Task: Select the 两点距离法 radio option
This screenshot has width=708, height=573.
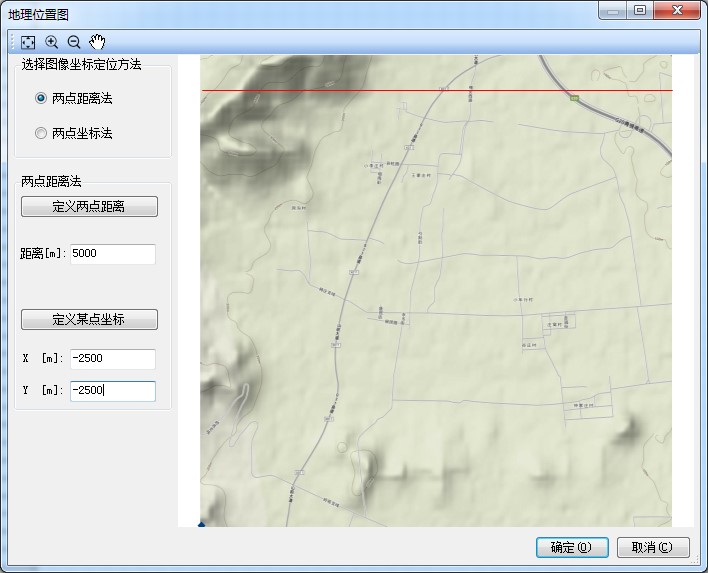Action: pyautogui.click(x=41, y=98)
